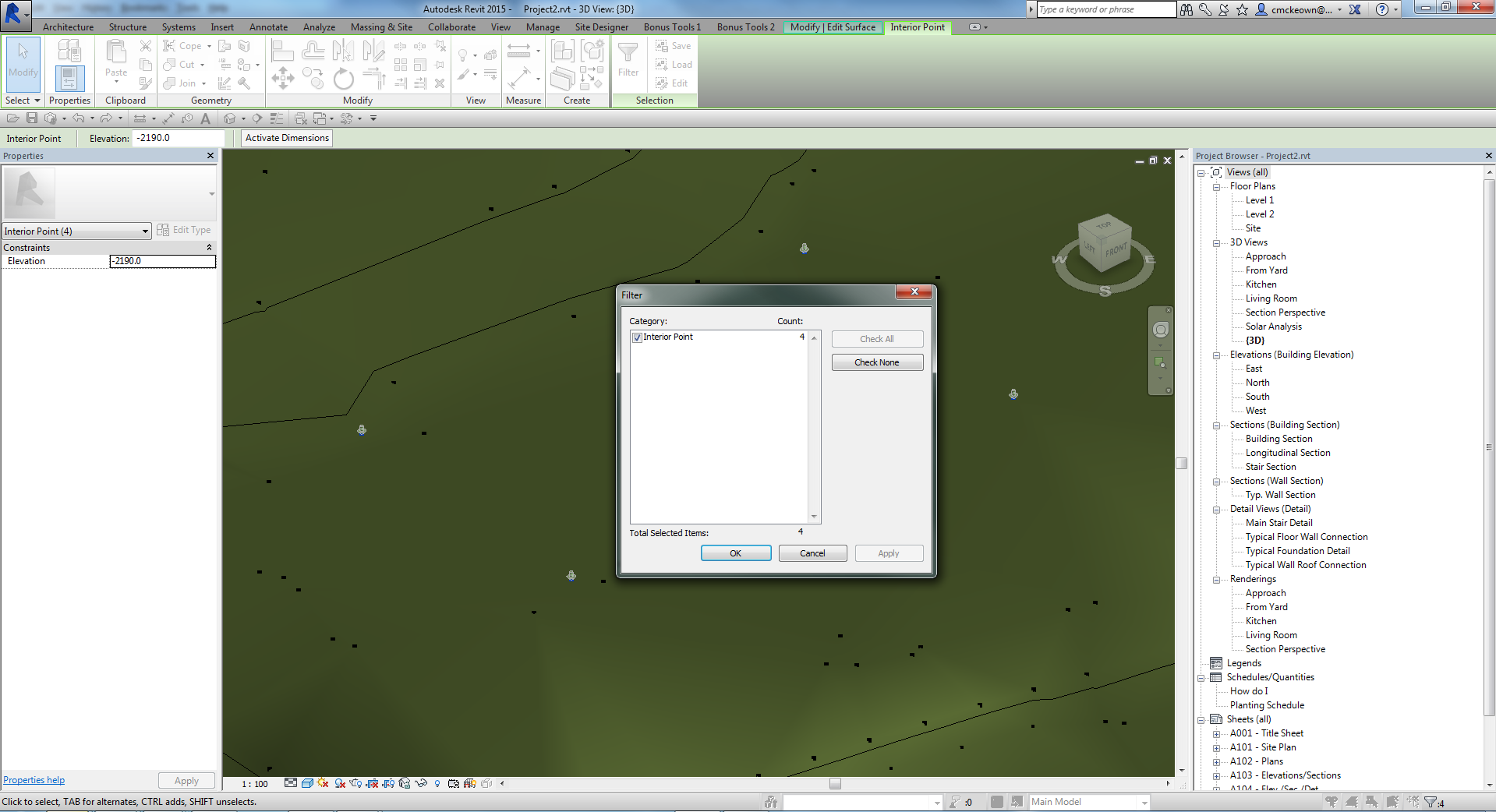Collapse the Floor Plans tree branch
The height and width of the screenshot is (812, 1496).
click(x=1217, y=186)
